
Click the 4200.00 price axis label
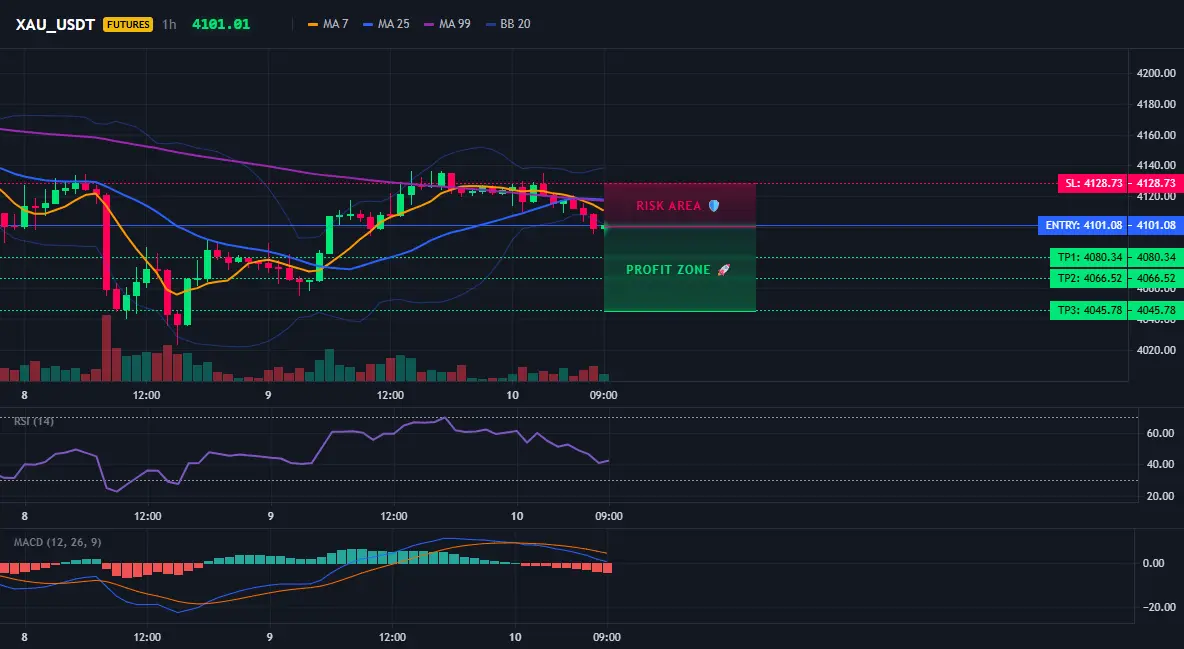click(x=1156, y=73)
